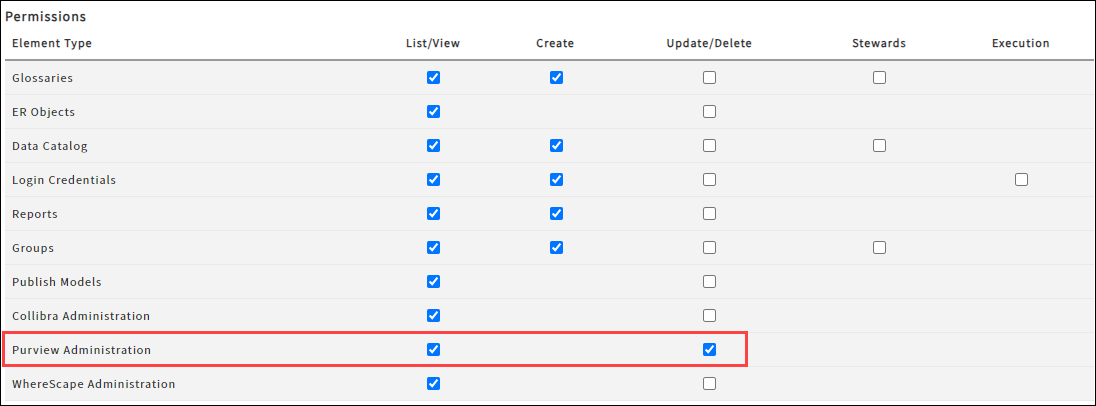
Task: Uncheck Purview Administration Update/Delete checkbox
Action: (x=709, y=349)
